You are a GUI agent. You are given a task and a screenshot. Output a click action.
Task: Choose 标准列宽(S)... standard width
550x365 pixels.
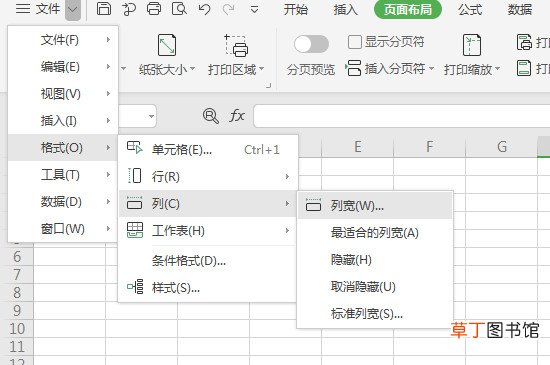click(375, 313)
